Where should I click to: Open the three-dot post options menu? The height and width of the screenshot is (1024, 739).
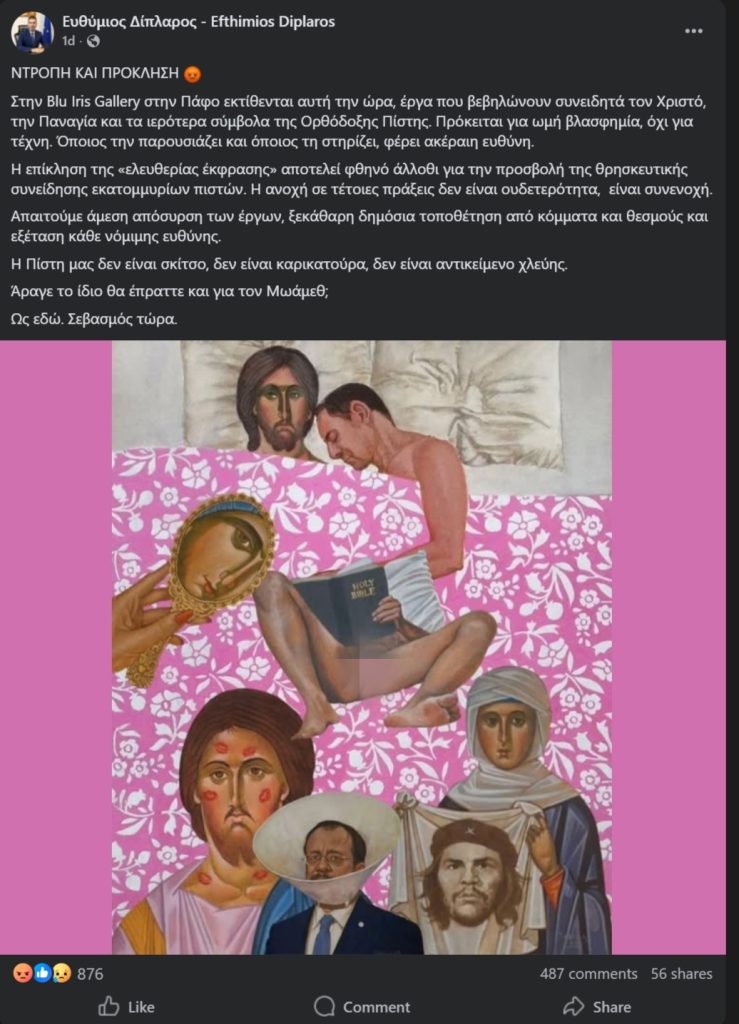[x=693, y=31]
